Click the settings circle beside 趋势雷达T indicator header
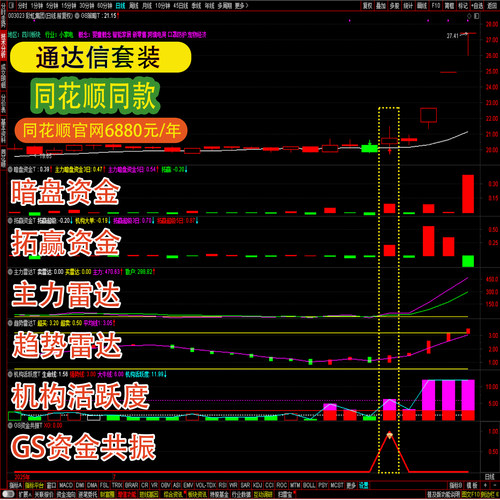This screenshot has height=500, width=500. [x=10, y=323]
